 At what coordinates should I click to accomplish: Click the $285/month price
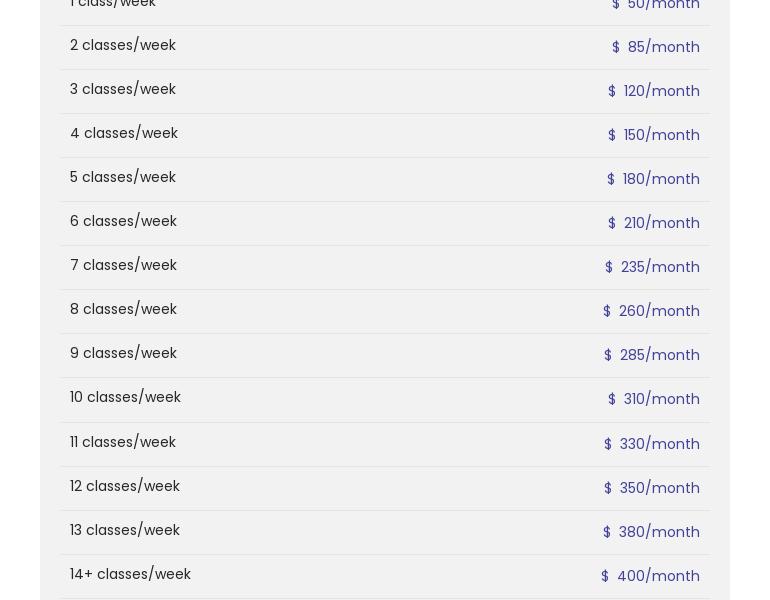tap(652, 355)
